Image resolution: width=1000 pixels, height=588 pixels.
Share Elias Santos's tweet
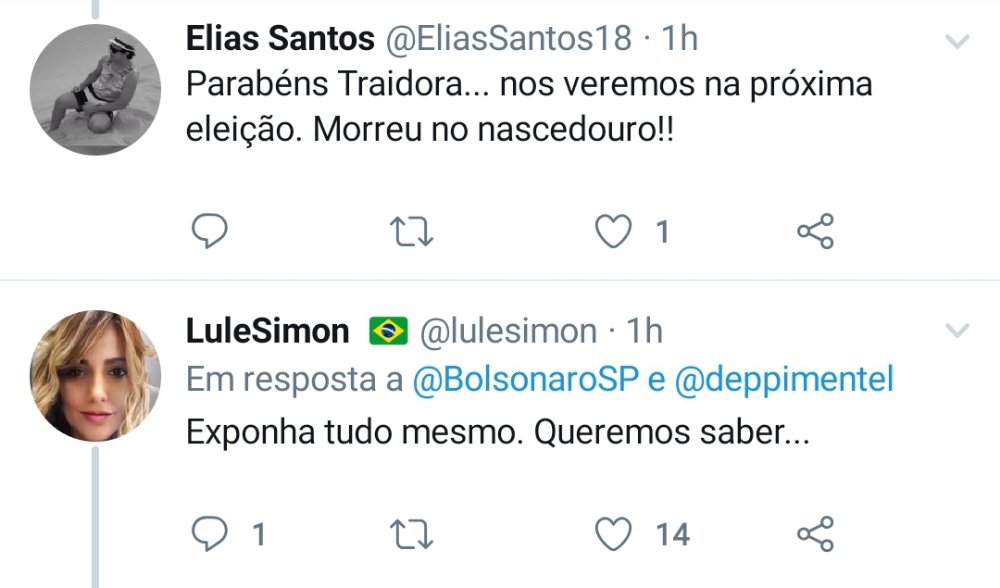click(815, 232)
